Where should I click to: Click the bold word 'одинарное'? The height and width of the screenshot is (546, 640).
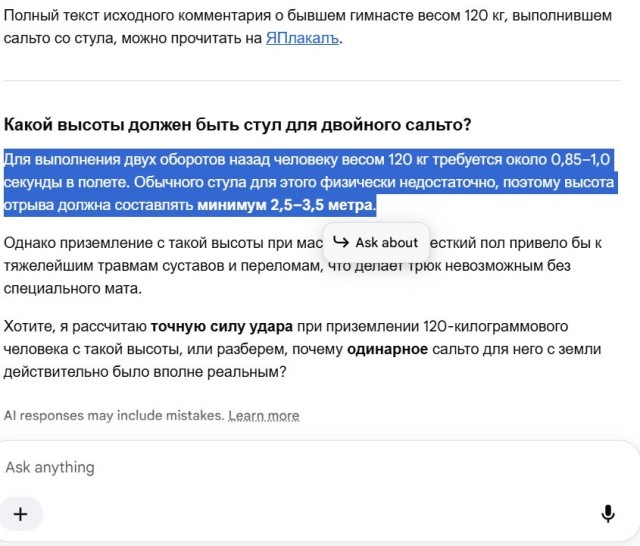[x=387, y=349]
